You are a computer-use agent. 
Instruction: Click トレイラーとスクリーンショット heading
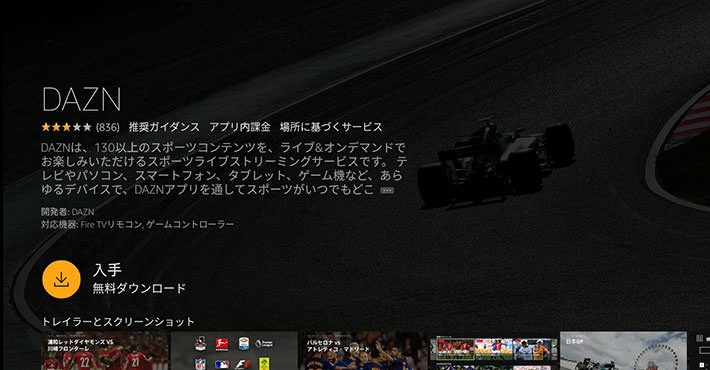coord(118,322)
